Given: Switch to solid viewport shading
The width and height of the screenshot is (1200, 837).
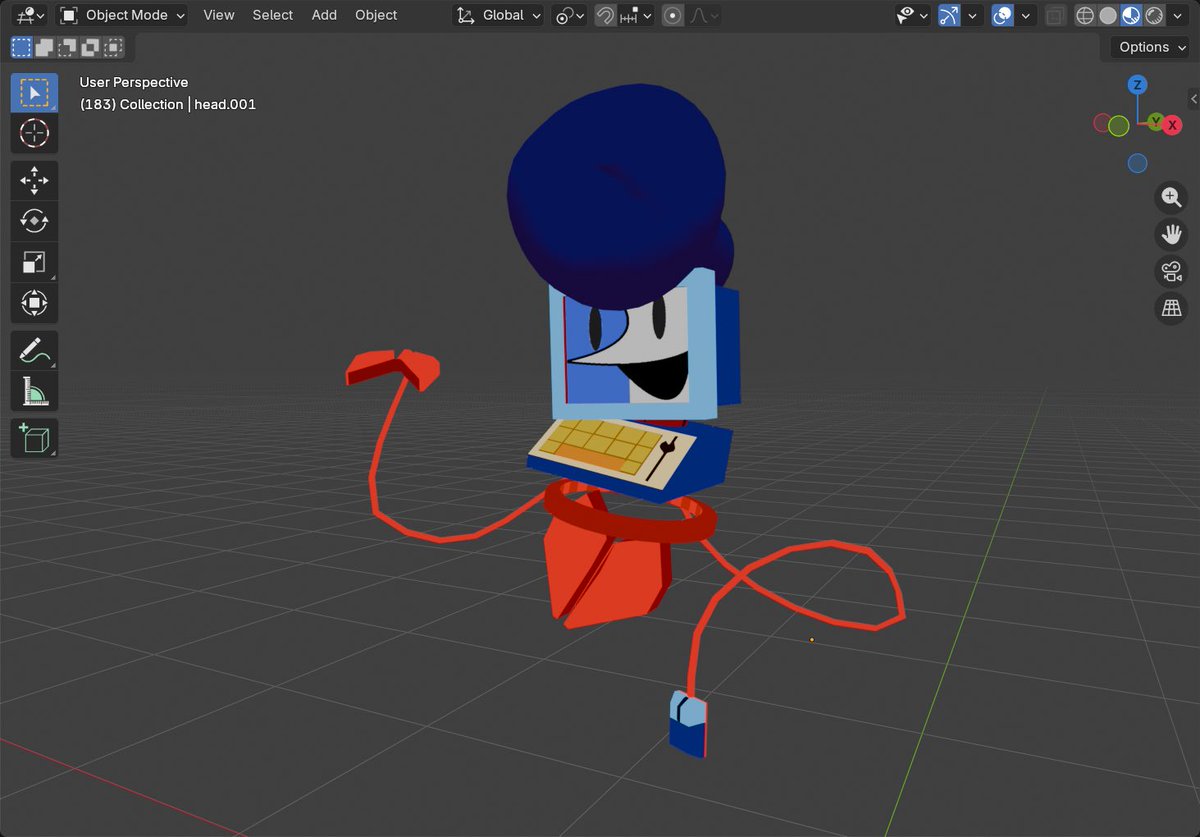Looking at the screenshot, I should point(1108,15).
